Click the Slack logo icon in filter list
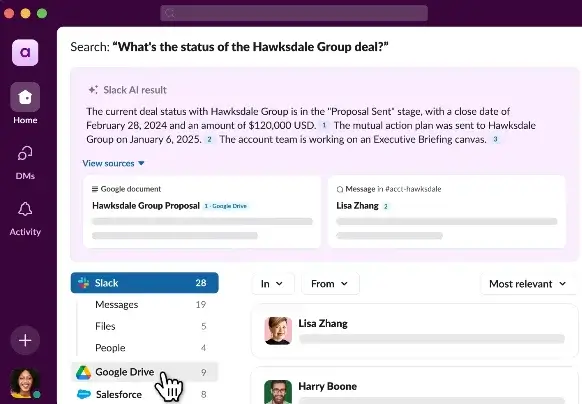 click(x=84, y=283)
